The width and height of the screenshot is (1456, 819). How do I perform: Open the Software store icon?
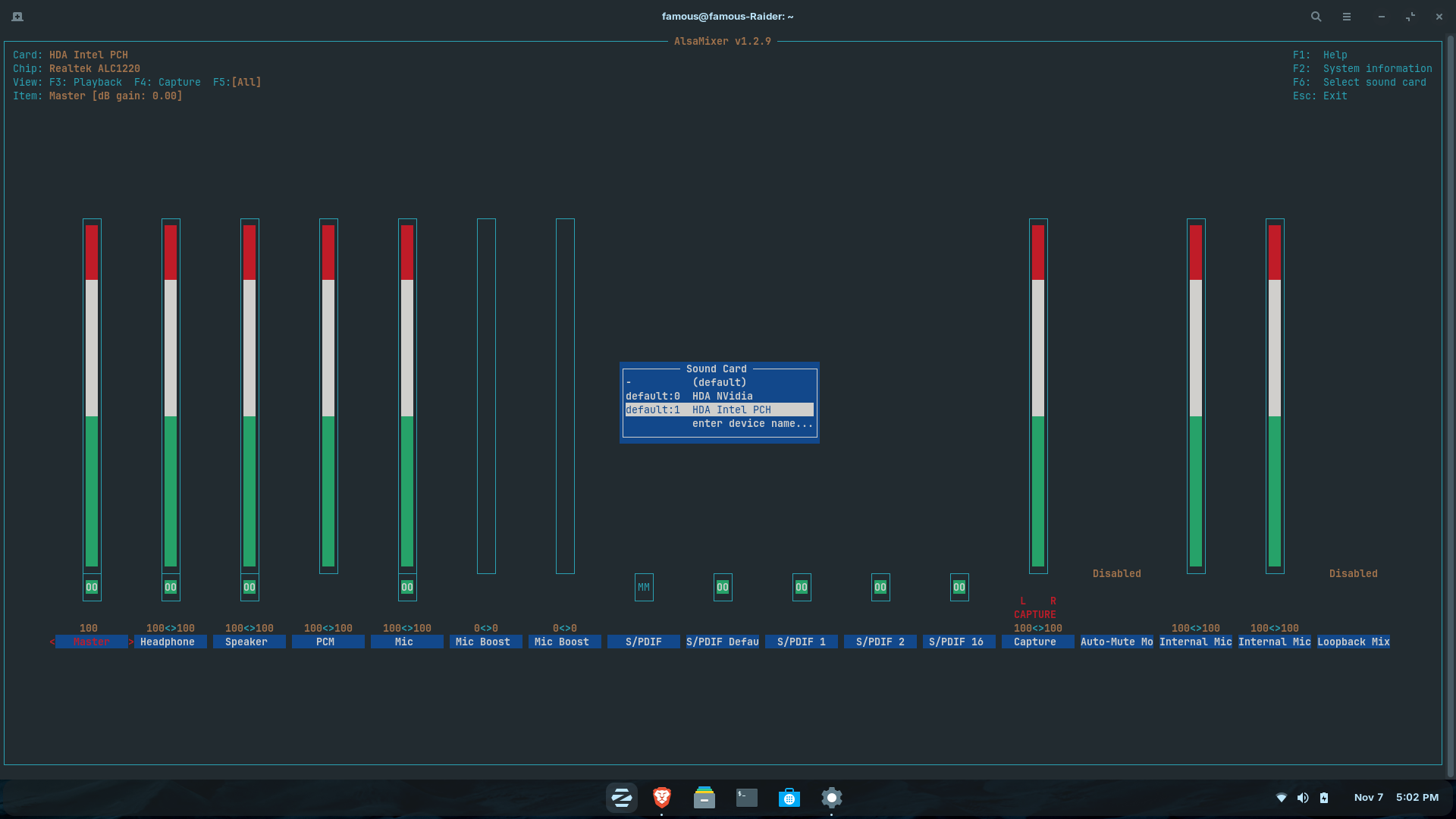tap(789, 798)
